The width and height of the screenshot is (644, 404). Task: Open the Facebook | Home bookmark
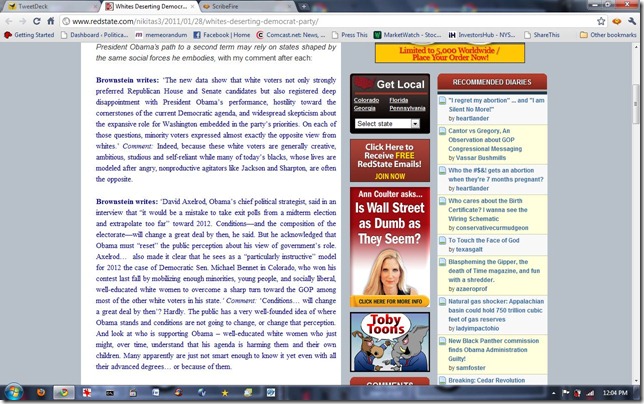point(222,35)
